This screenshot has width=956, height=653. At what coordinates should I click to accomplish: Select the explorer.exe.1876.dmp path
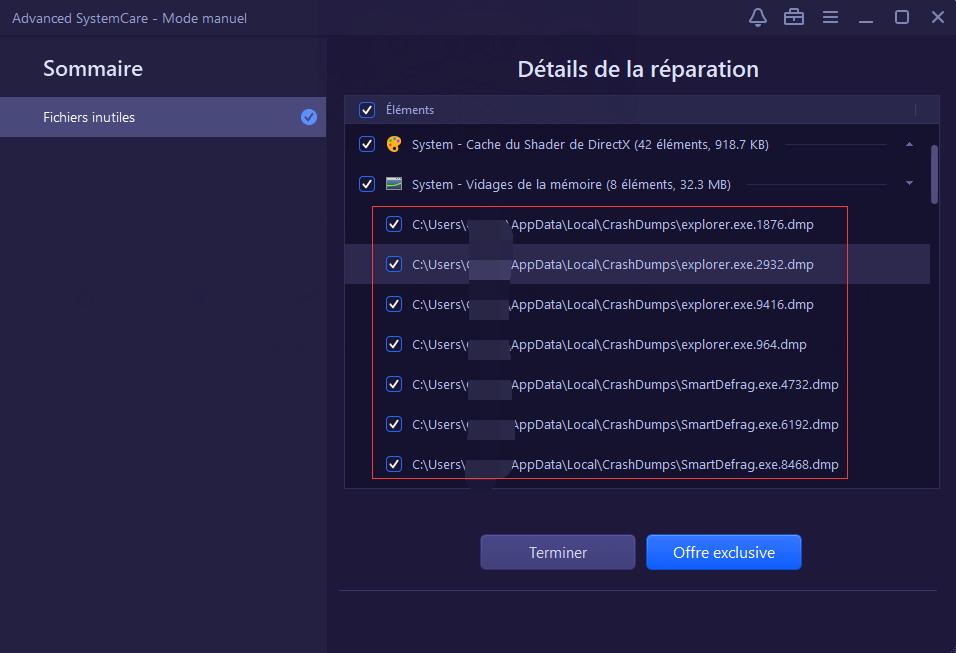tap(613, 225)
